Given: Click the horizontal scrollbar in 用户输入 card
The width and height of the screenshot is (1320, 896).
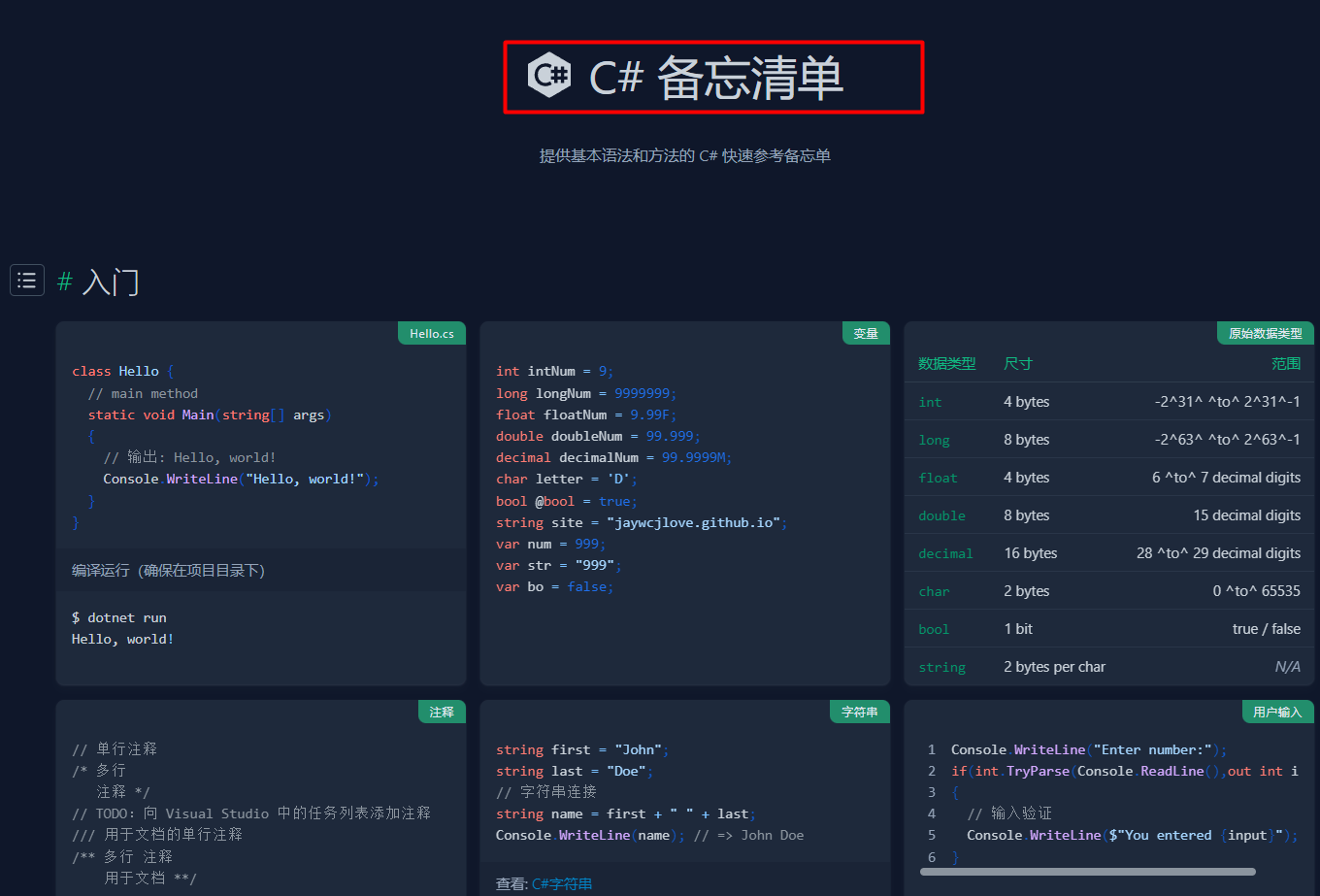Looking at the screenshot, I should pos(1088,871).
